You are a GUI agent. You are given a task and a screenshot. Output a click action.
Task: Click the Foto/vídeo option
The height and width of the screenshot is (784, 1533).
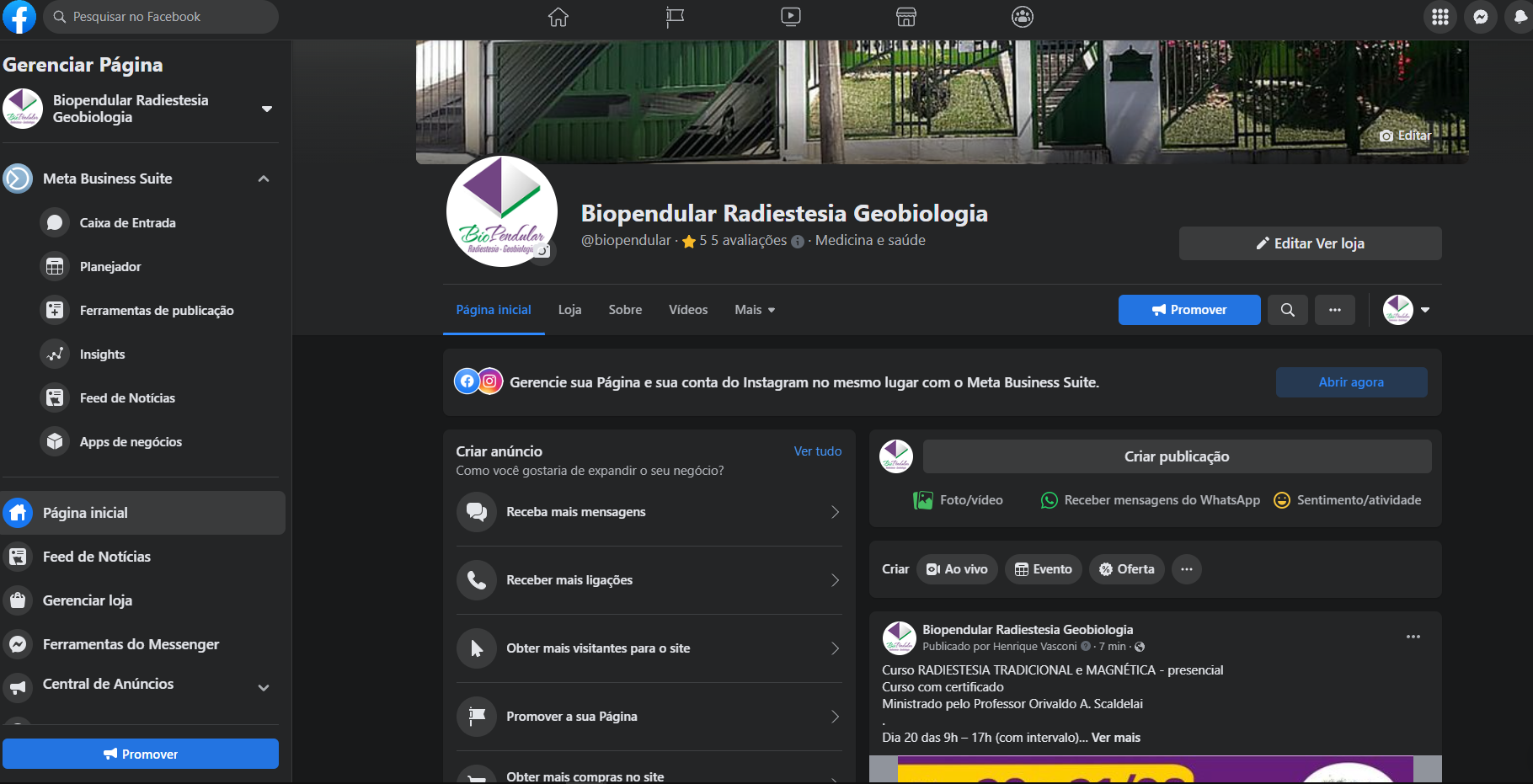point(959,500)
